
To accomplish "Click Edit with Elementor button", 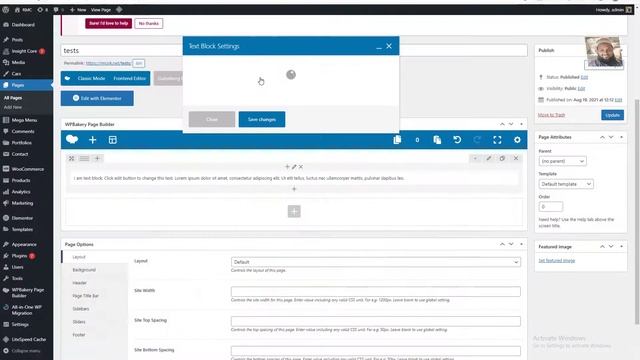I will tap(97, 98).
